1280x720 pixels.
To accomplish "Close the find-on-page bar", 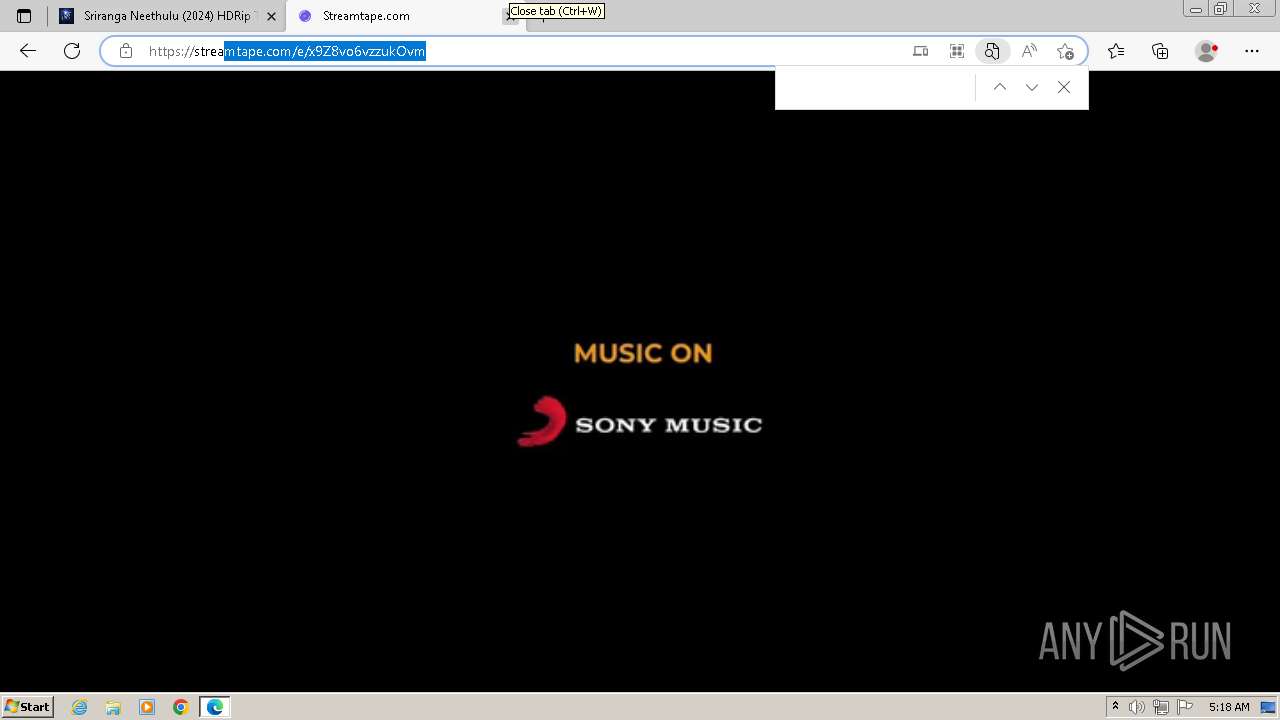I will click(1064, 87).
